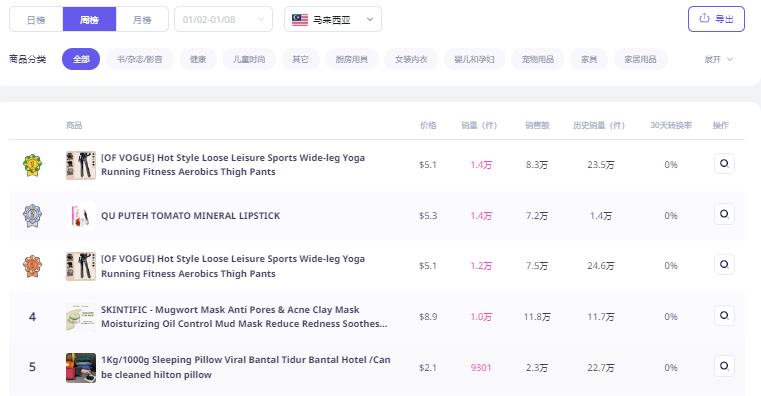Screen dimensions: 761x396
Task: Click the $5.3 price cell
Action: pos(428,215)
